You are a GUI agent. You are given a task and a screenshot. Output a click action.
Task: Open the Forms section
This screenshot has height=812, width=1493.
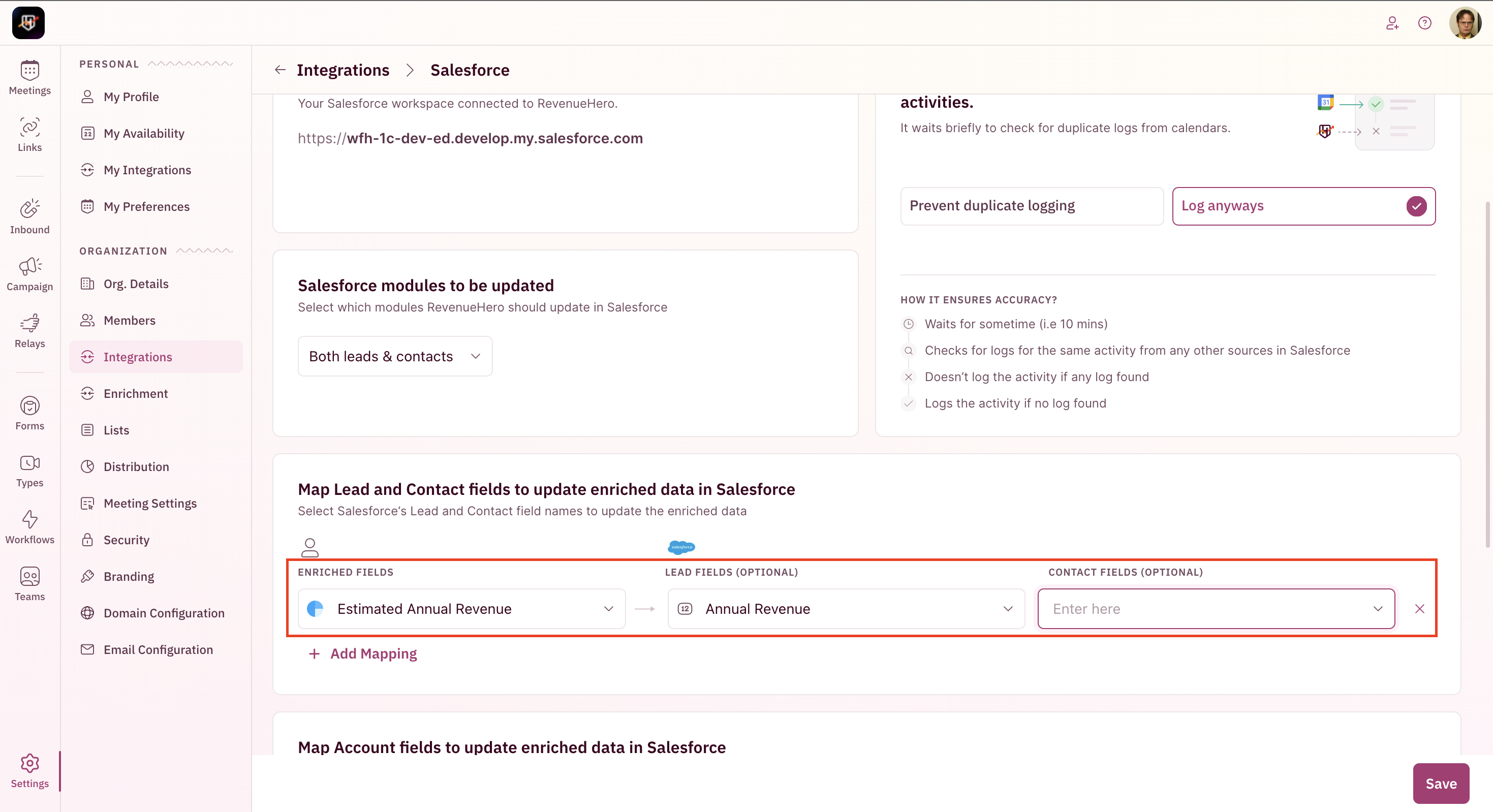(x=29, y=412)
